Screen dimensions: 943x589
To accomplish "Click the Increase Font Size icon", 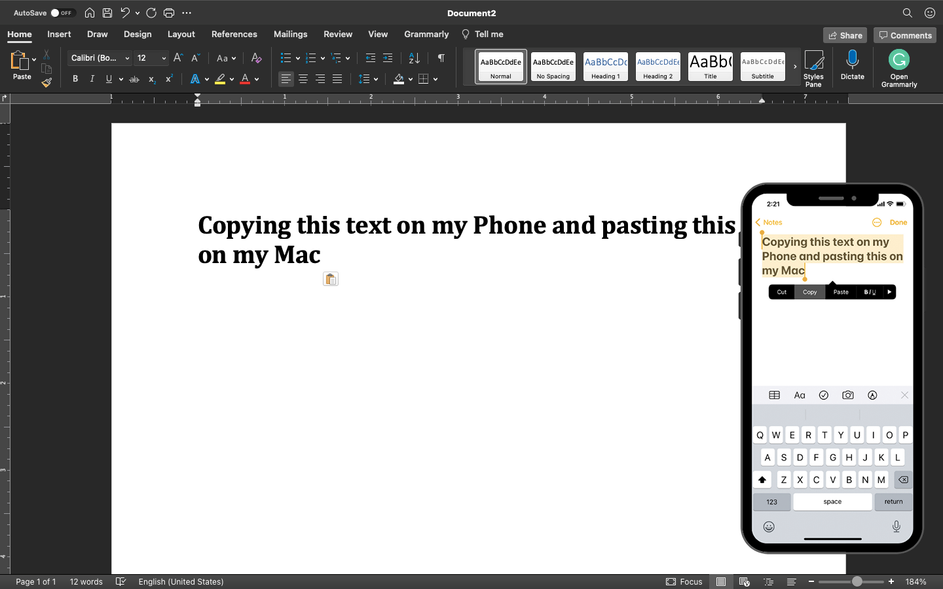I will tap(178, 58).
